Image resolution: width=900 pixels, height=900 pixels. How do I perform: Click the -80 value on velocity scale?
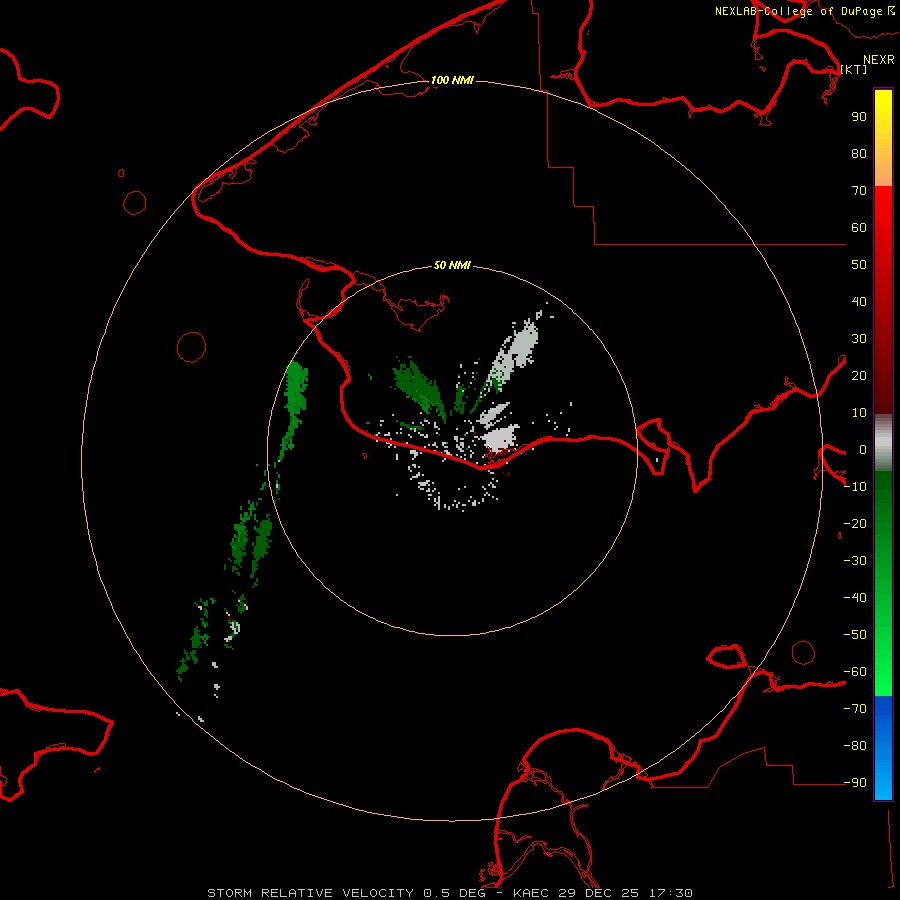pyautogui.click(x=855, y=746)
